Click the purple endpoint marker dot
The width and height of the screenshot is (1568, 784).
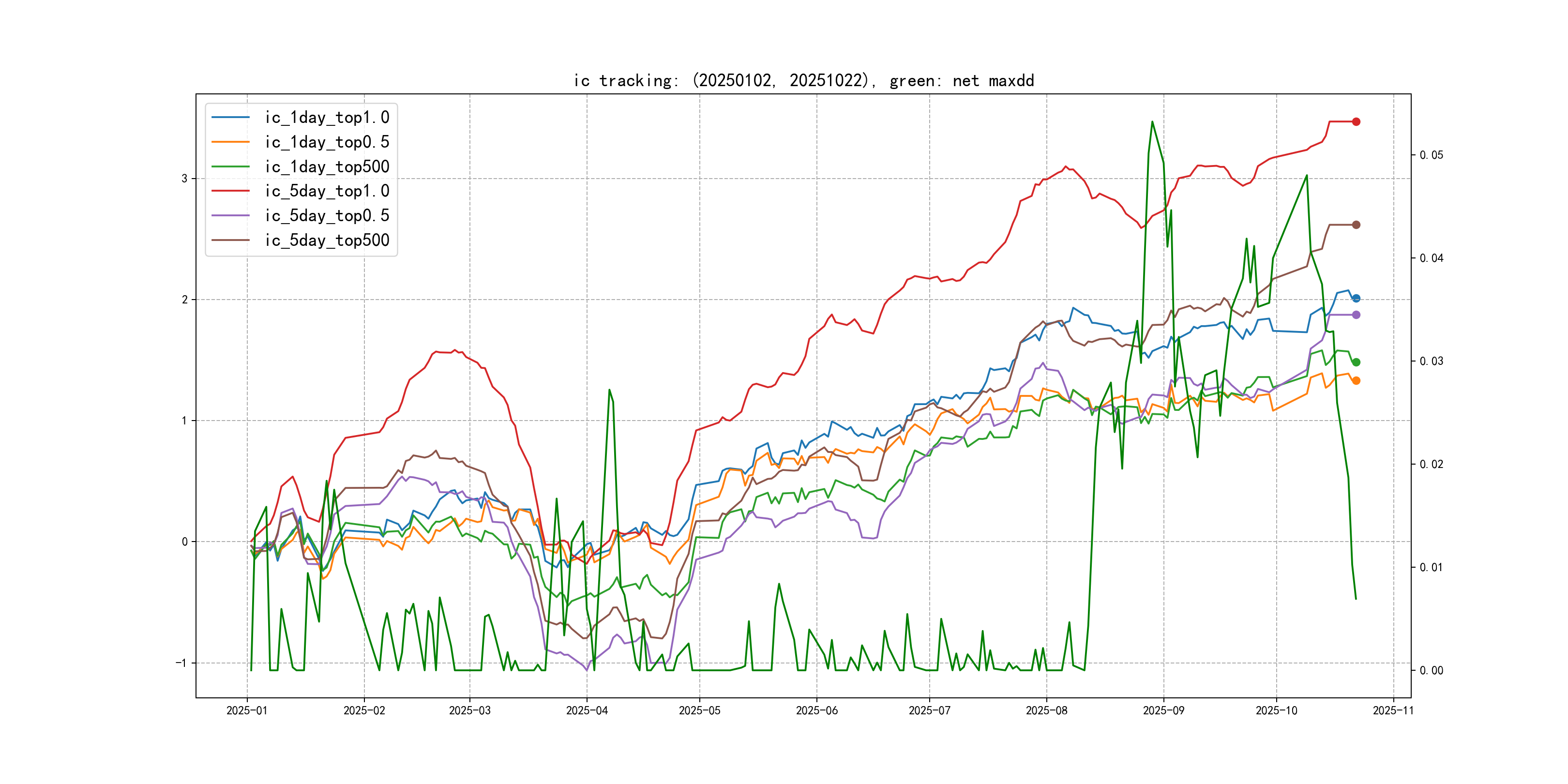(x=1356, y=315)
